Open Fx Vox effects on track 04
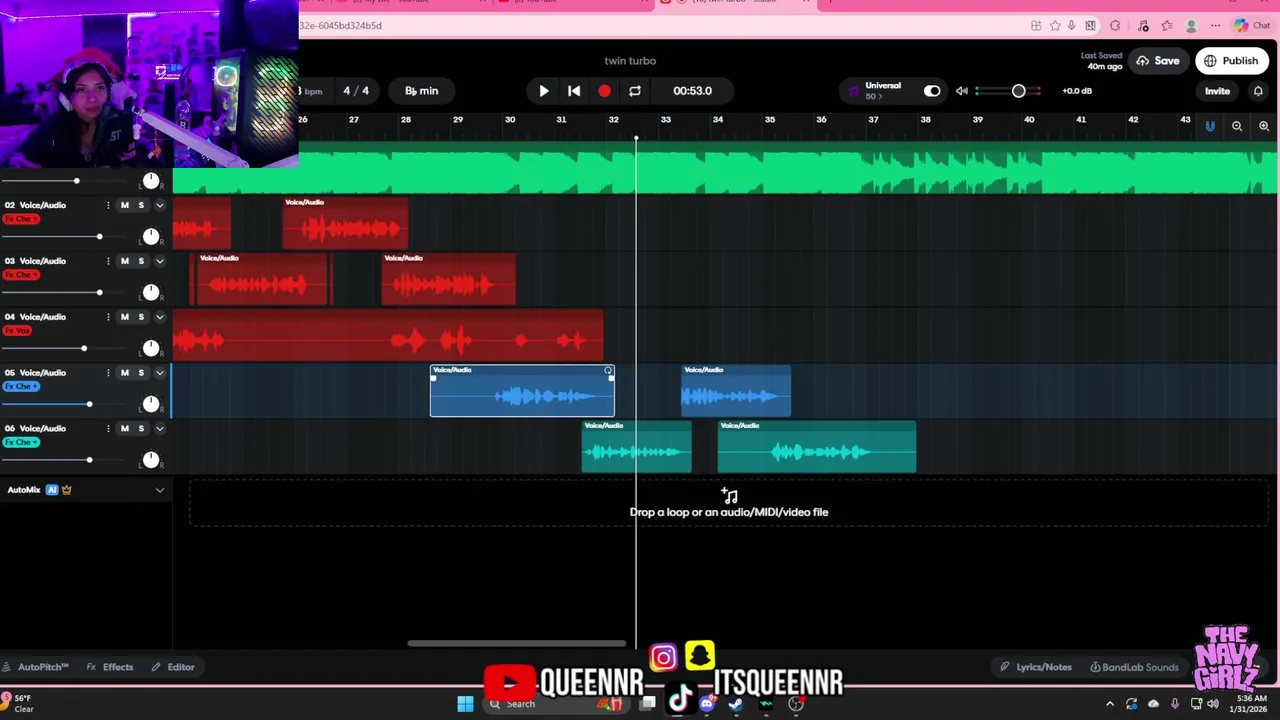Image resolution: width=1280 pixels, height=720 pixels. click(17, 331)
